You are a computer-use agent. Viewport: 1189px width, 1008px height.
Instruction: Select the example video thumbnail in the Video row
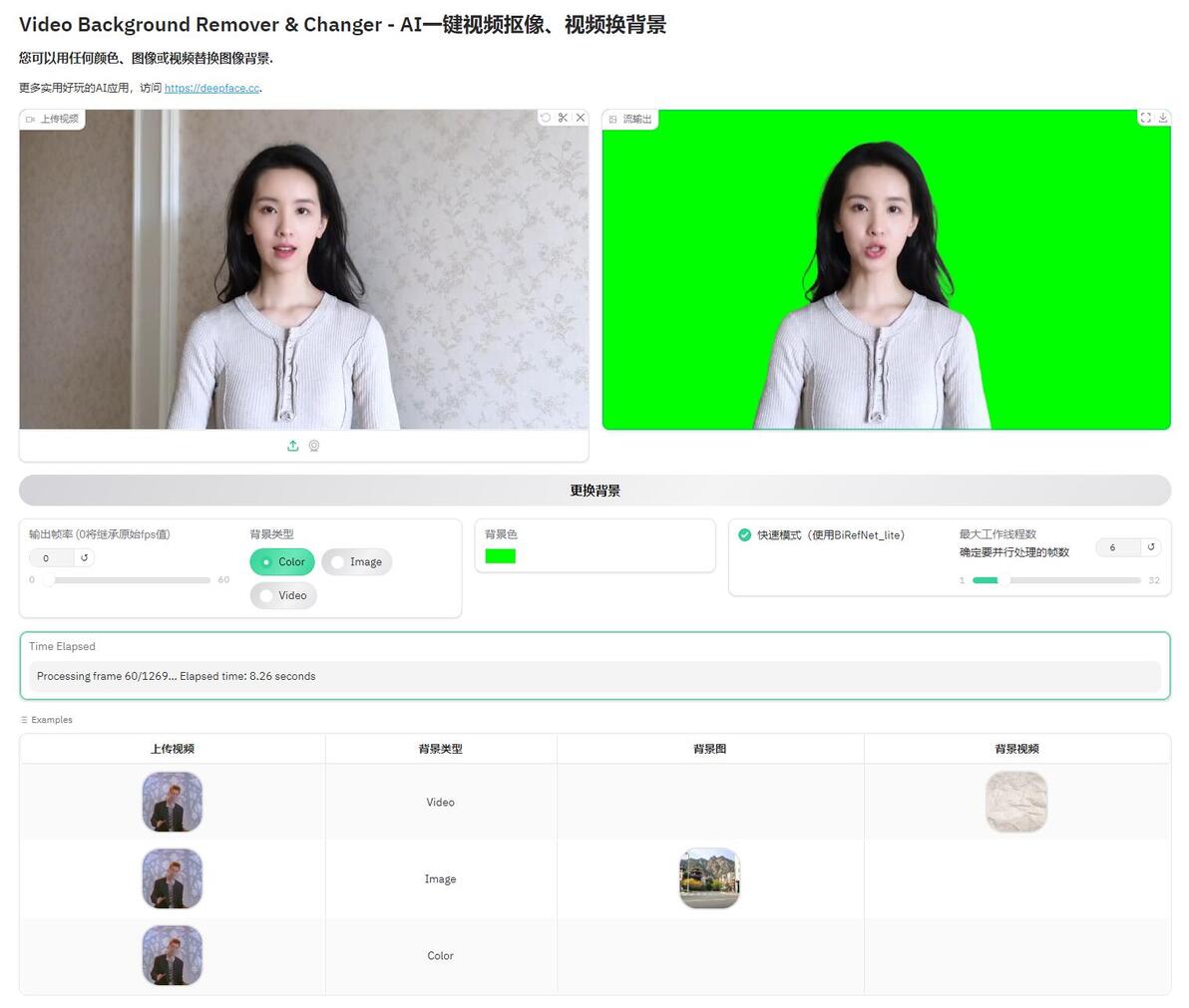coord(173,802)
